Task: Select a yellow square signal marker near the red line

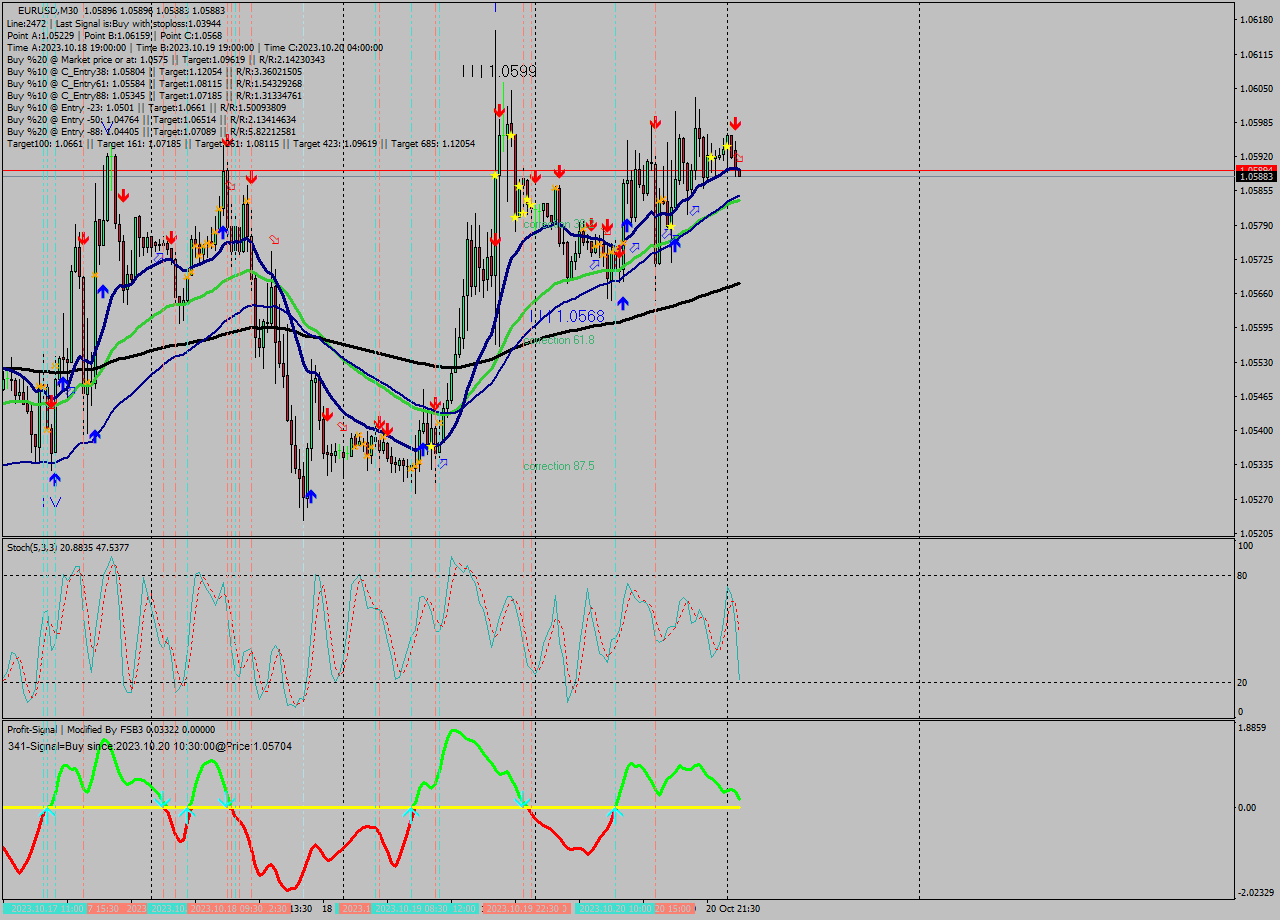Action: (x=497, y=173)
